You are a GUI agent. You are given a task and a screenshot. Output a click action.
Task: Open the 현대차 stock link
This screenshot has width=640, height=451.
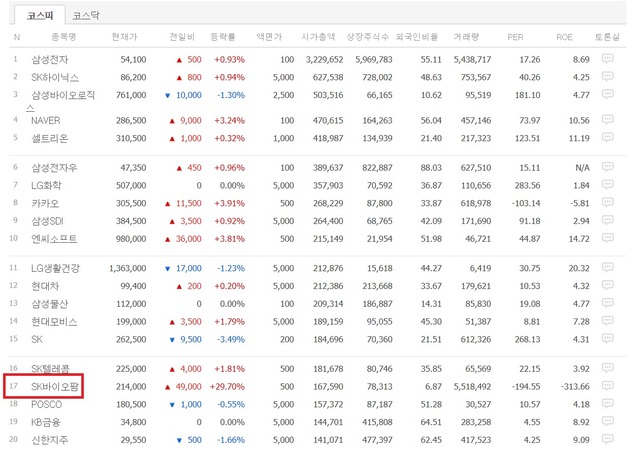click(45, 286)
